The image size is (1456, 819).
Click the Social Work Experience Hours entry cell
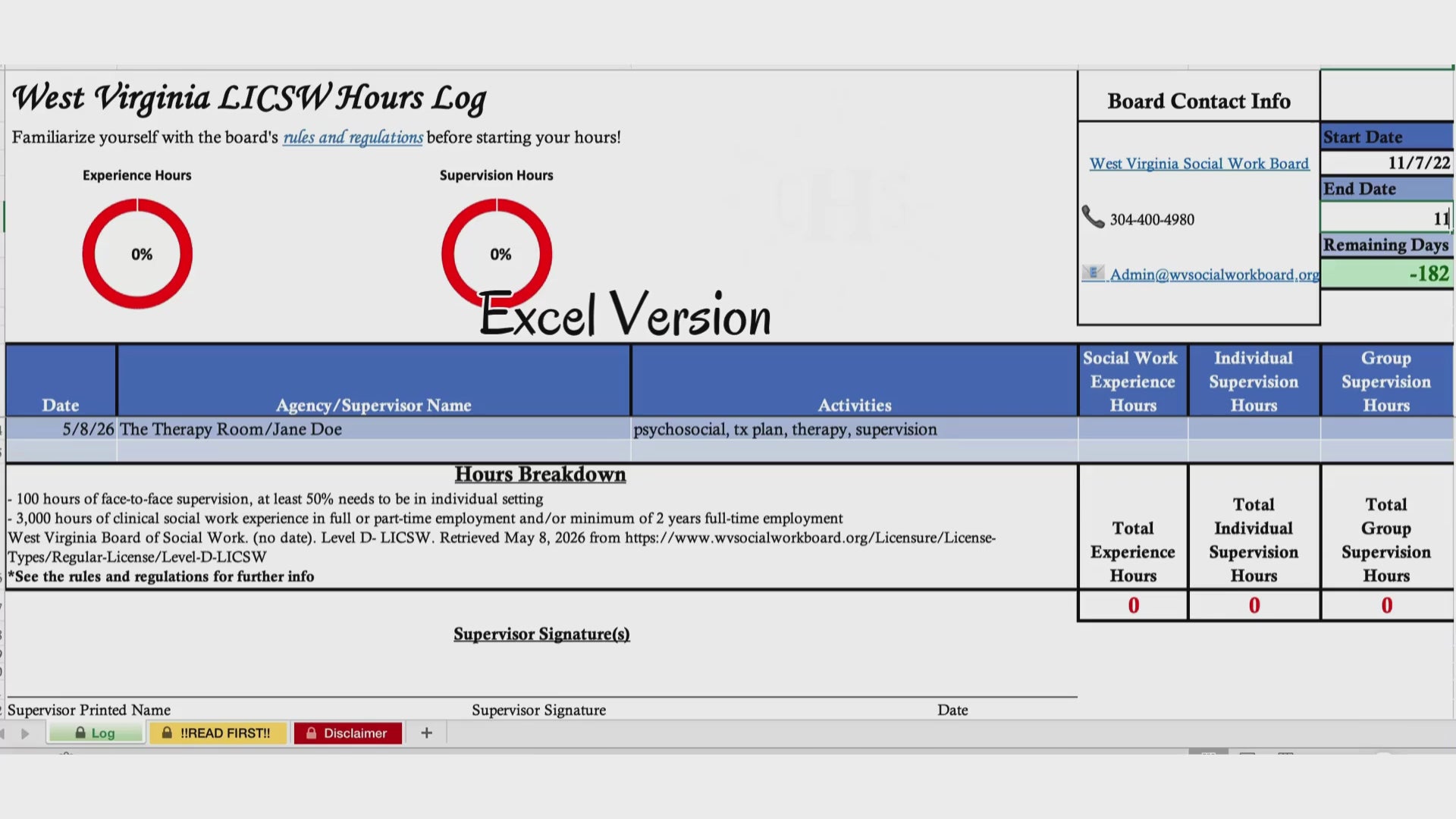(x=1133, y=429)
